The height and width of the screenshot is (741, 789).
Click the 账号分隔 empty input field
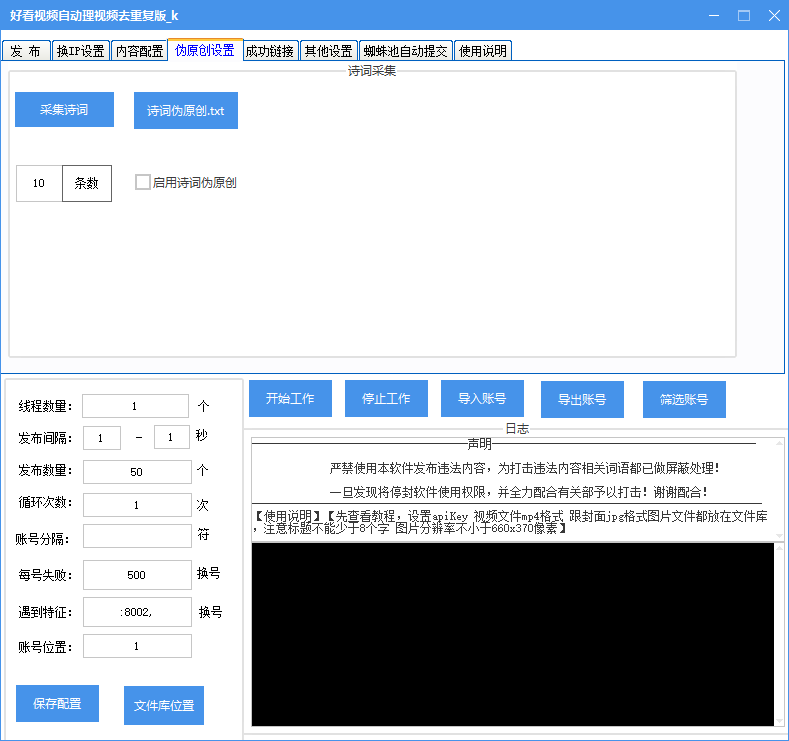point(136,537)
